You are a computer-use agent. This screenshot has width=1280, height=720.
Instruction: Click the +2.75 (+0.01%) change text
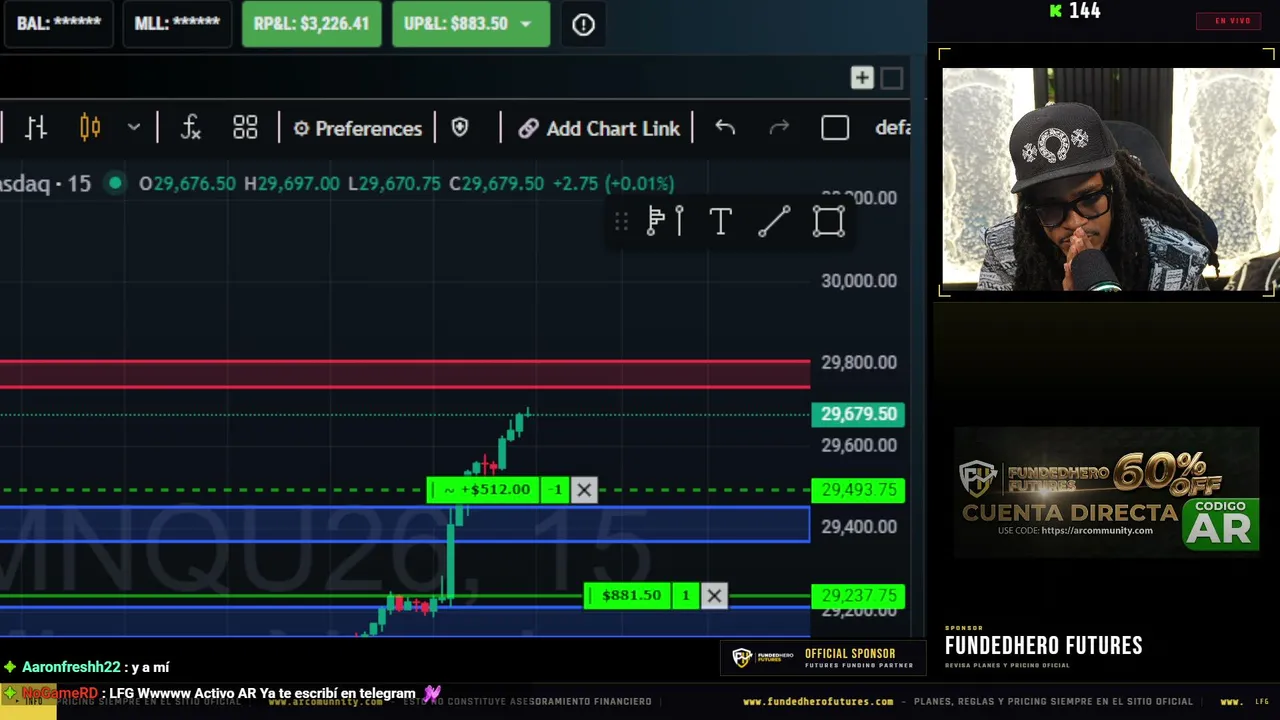pyautogui.click(x=613, y=184)
